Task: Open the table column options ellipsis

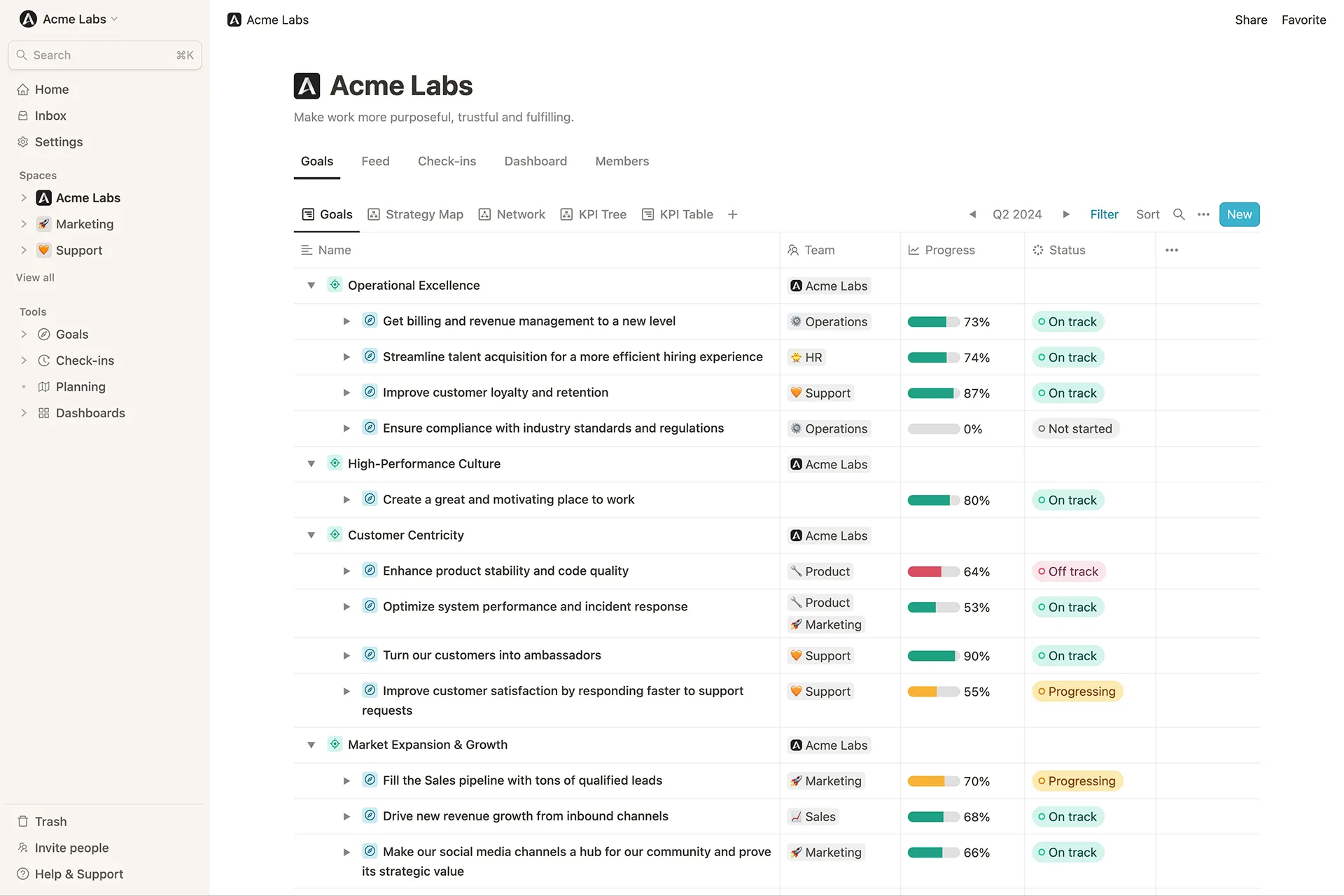Action: 1172,250
